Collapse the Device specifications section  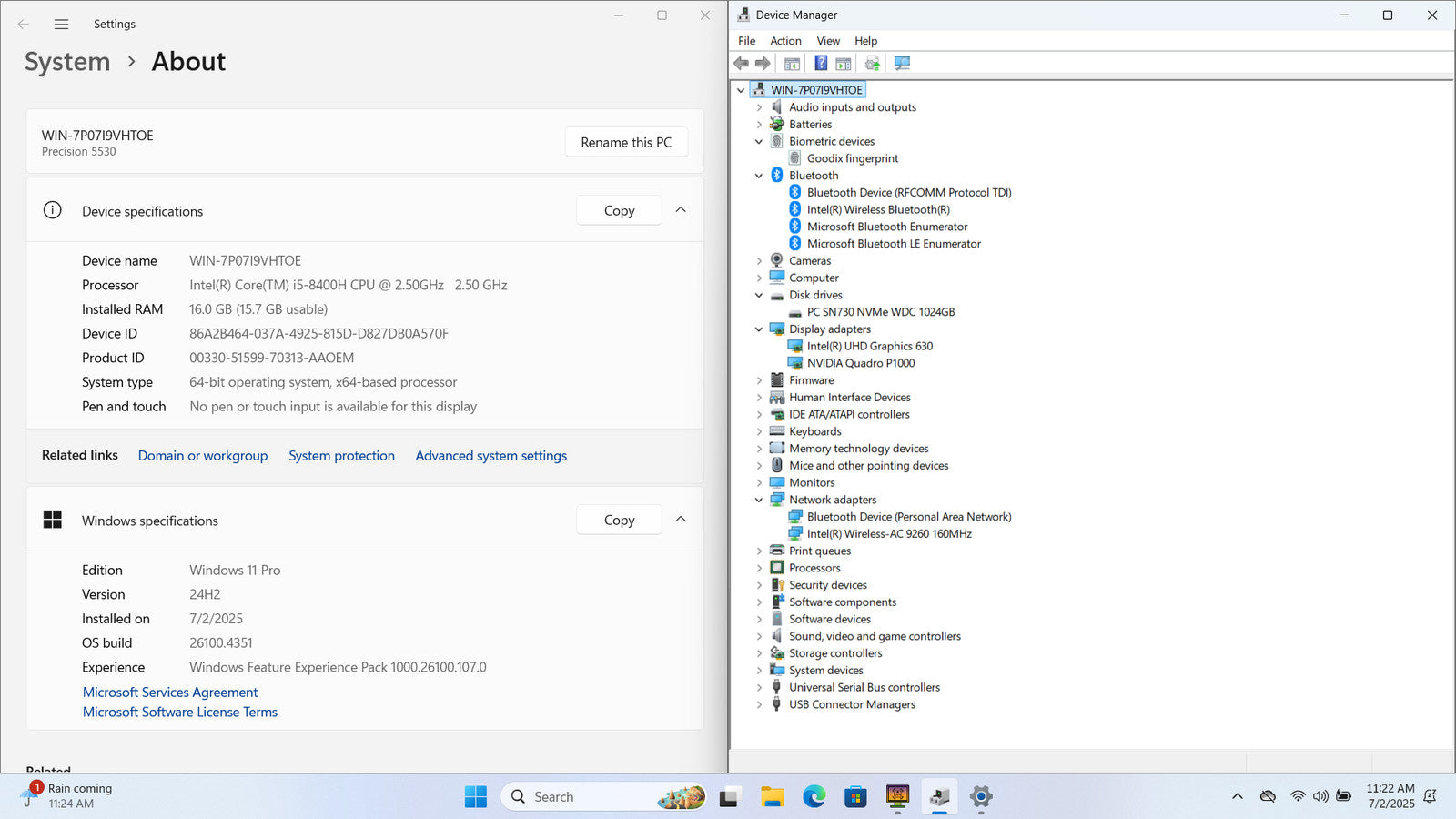[x=681, y=210]
